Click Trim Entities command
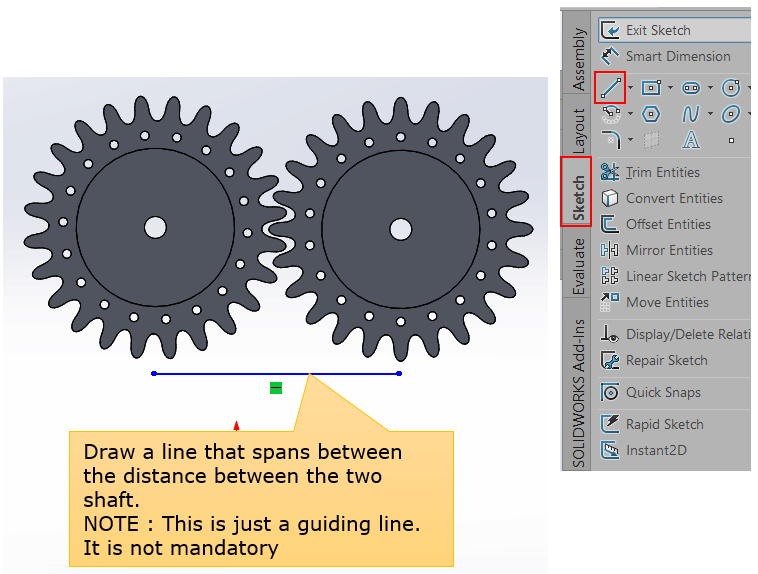This screenshot has width=758, height=574. (x=662, y=172)
